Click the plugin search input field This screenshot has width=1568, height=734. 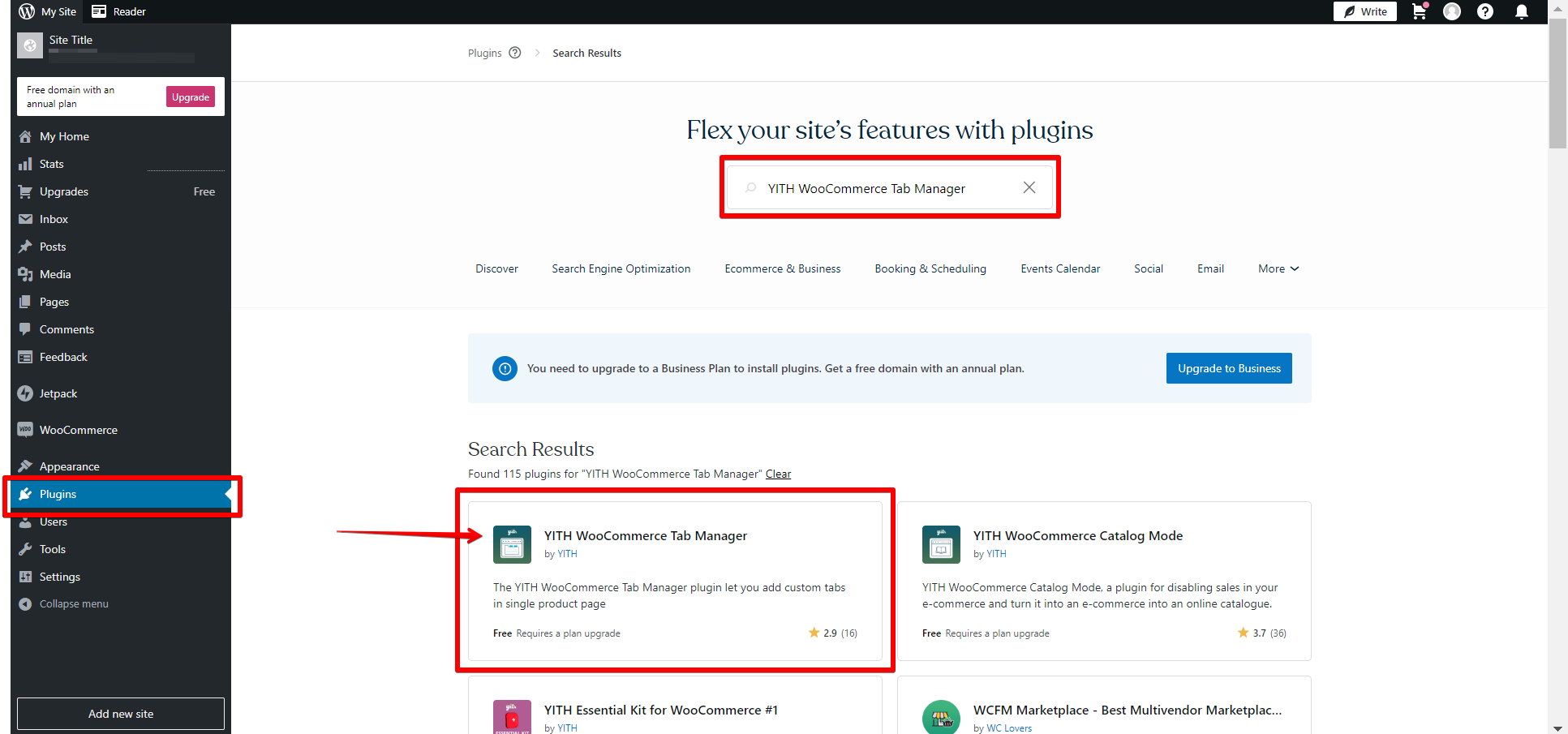[x=884, y=188]
